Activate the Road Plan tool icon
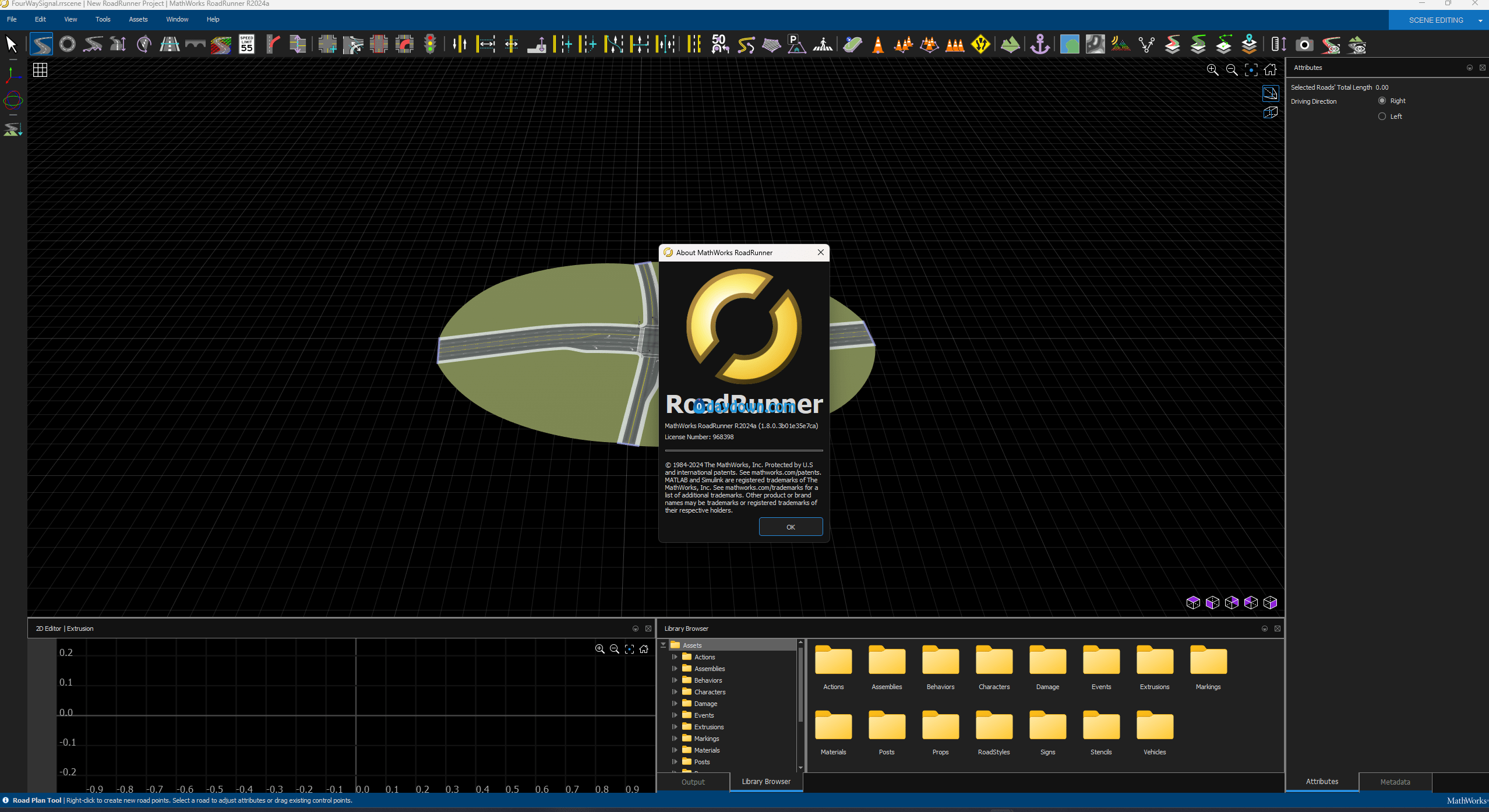Screen dimensions: 1489x812 (41, 44)
